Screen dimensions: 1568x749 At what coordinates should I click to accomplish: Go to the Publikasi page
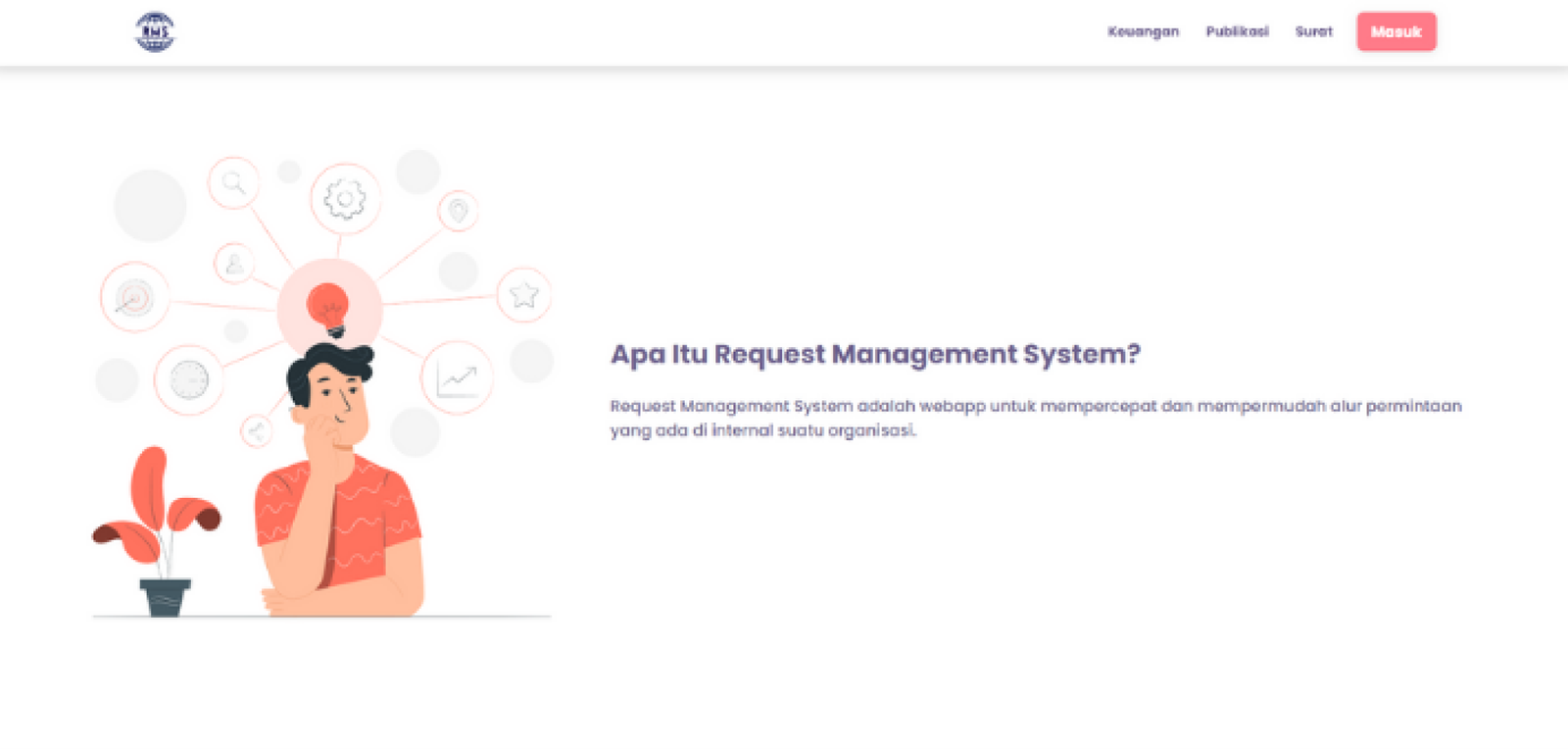[1237, 31]
